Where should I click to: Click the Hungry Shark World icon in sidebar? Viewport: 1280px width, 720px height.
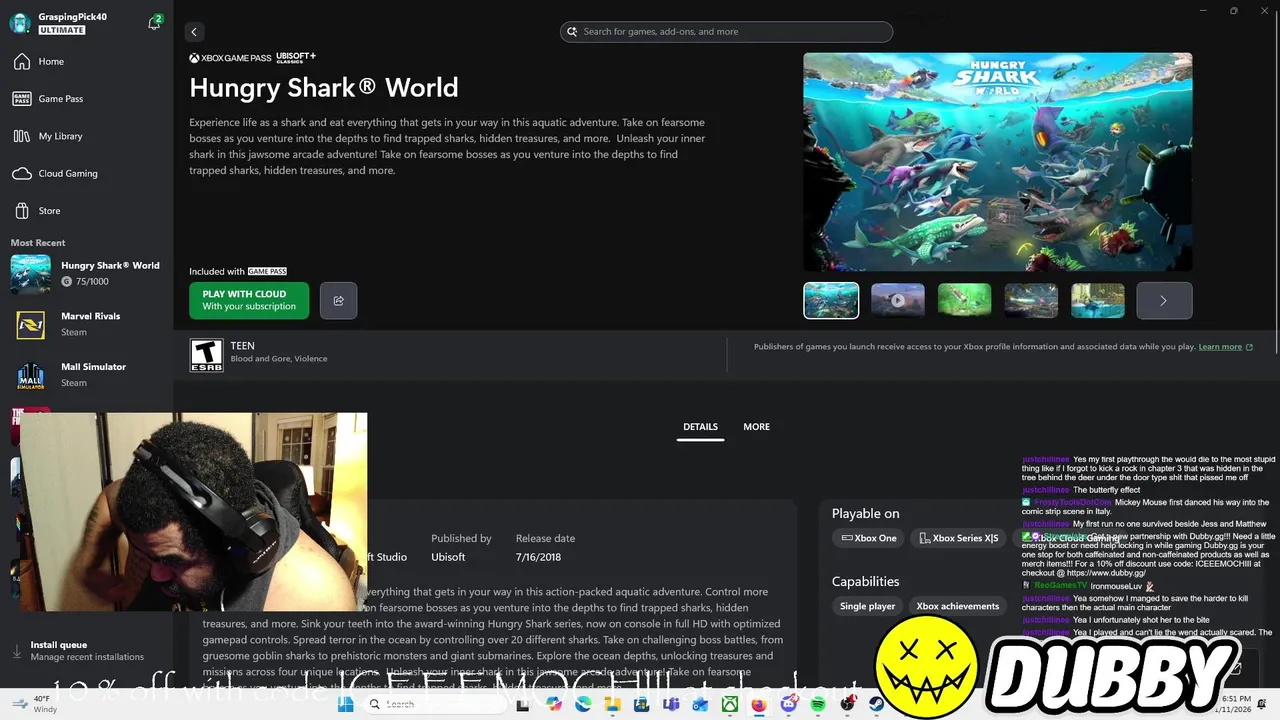point(30,274)
